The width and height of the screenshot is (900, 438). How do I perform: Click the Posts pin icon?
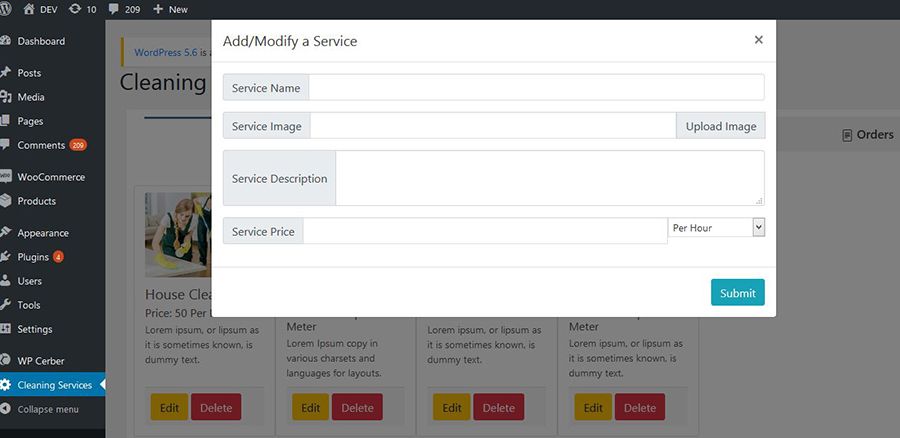(x=6, y=73)
